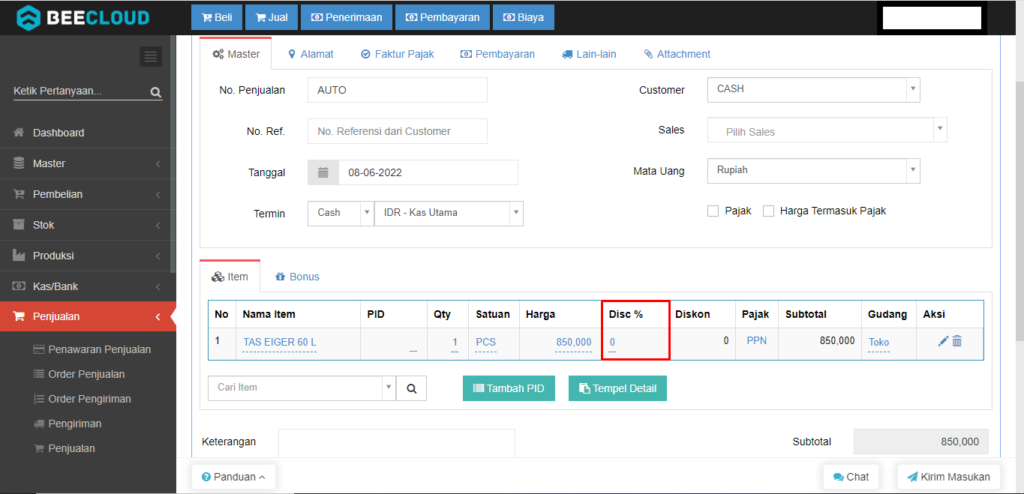Click the No. Penjualan AUTO field
The width and height of the screenshot is (1024, 494).
[x=398, y=90]
